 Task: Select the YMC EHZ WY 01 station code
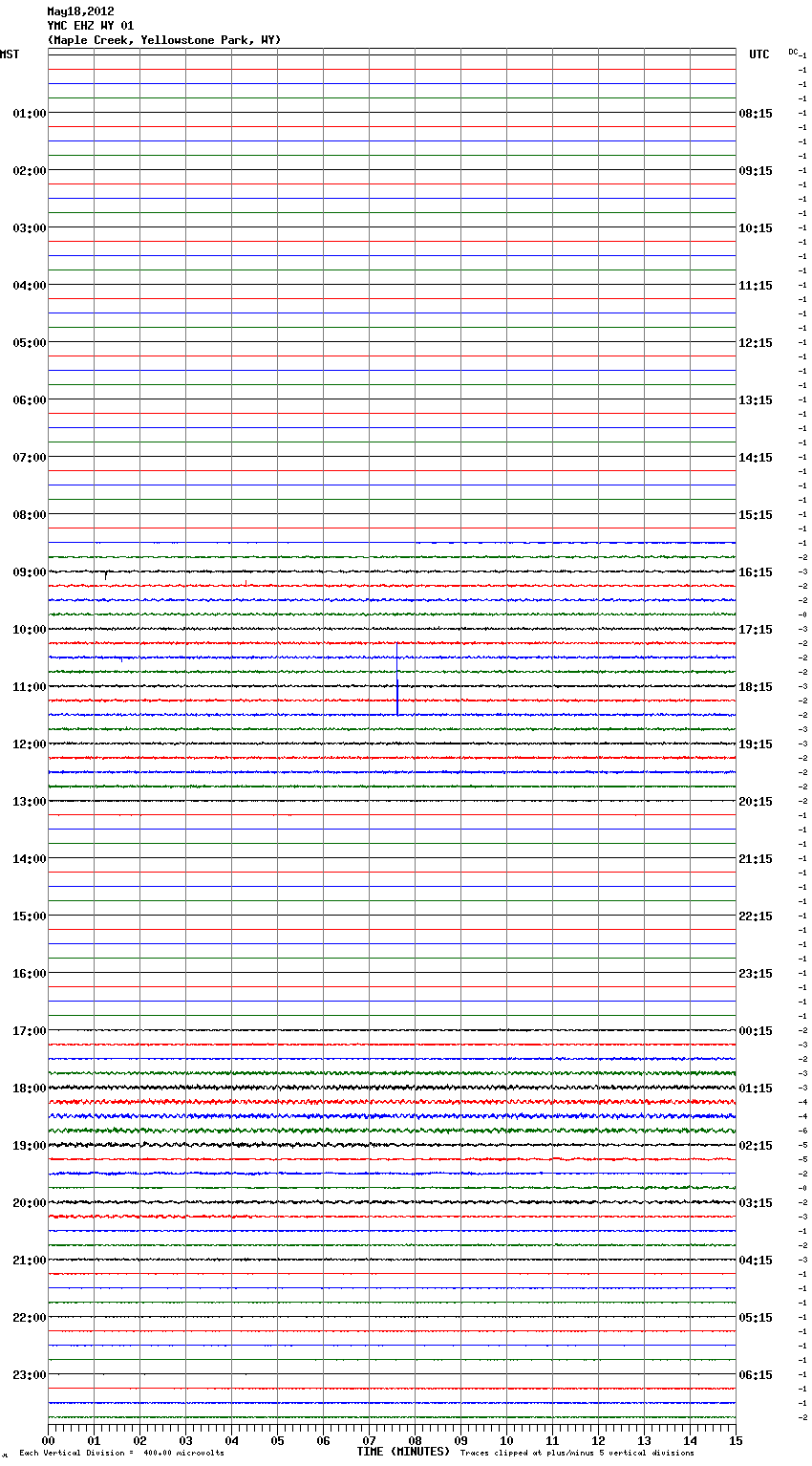[91, 26]
